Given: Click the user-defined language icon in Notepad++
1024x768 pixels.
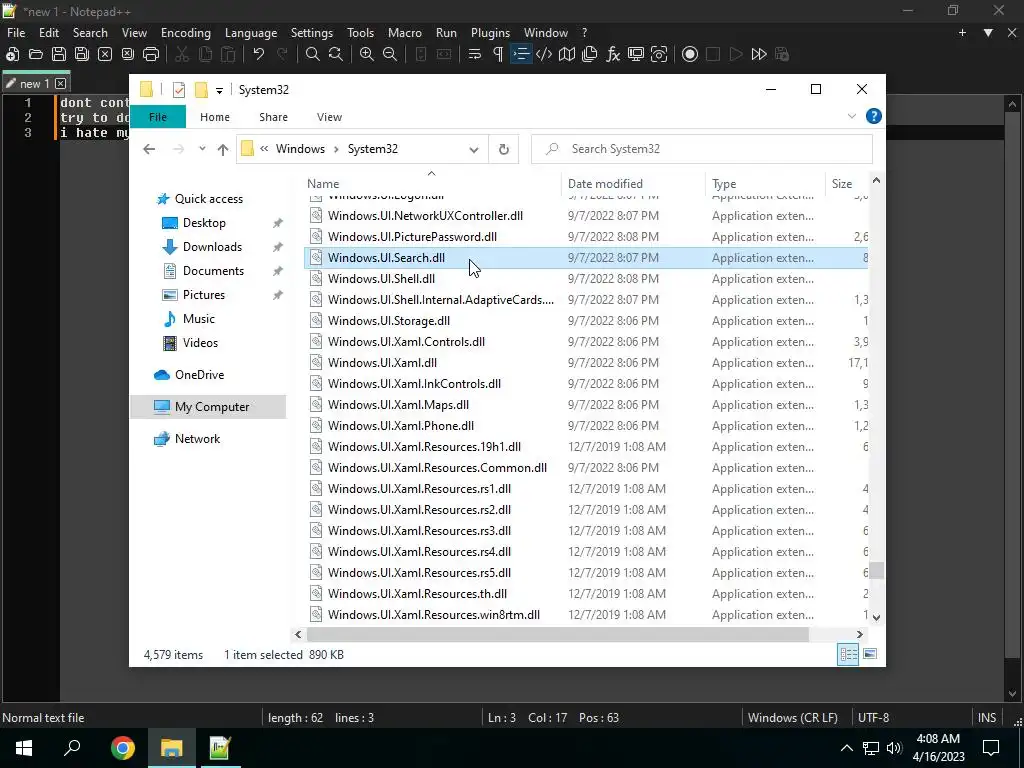Looking at the screenshot, I should click(544, 54).
